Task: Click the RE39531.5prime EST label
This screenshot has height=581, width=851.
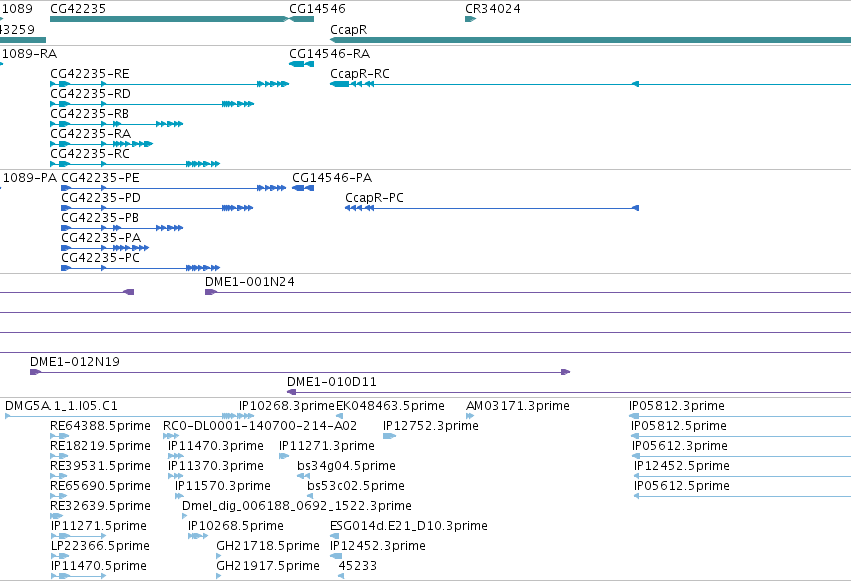Action: [x=100, y=466]
